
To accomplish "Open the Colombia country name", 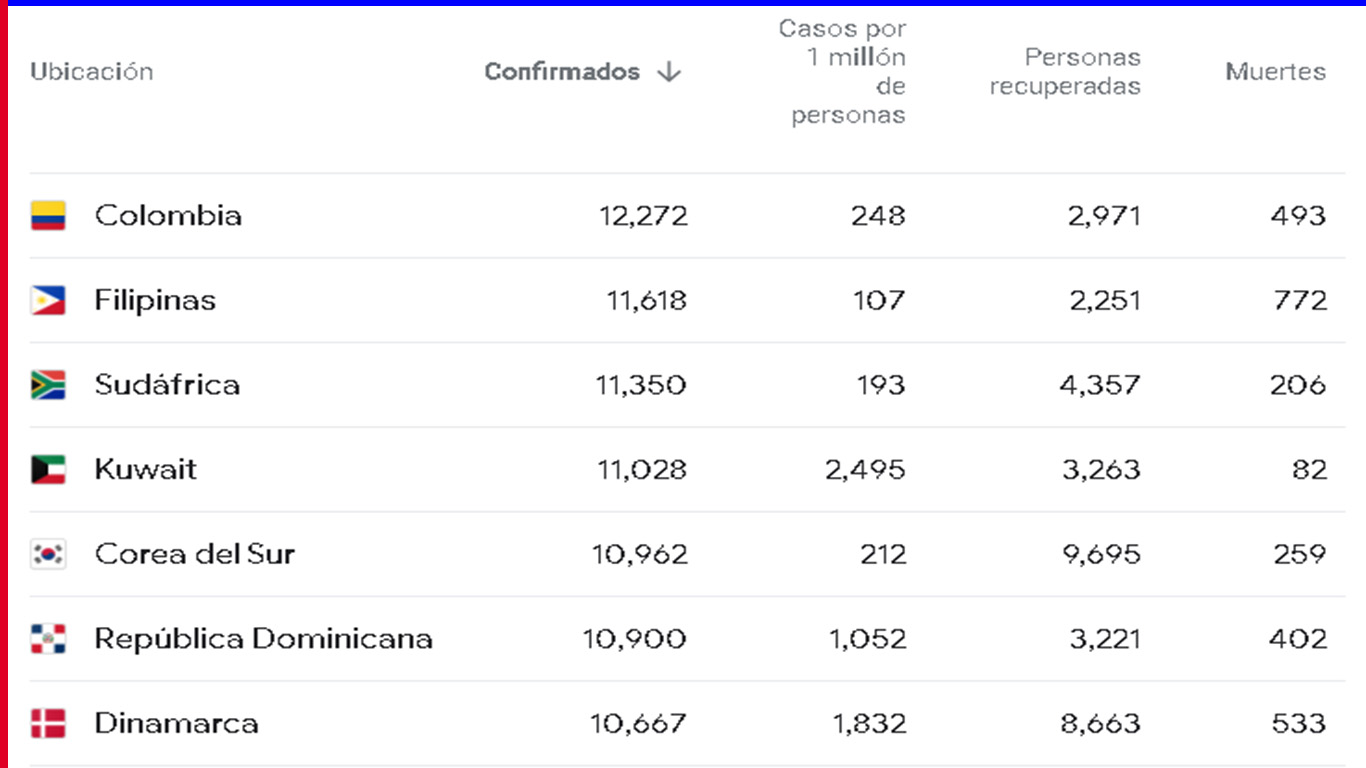I will [x=168, y=216].
